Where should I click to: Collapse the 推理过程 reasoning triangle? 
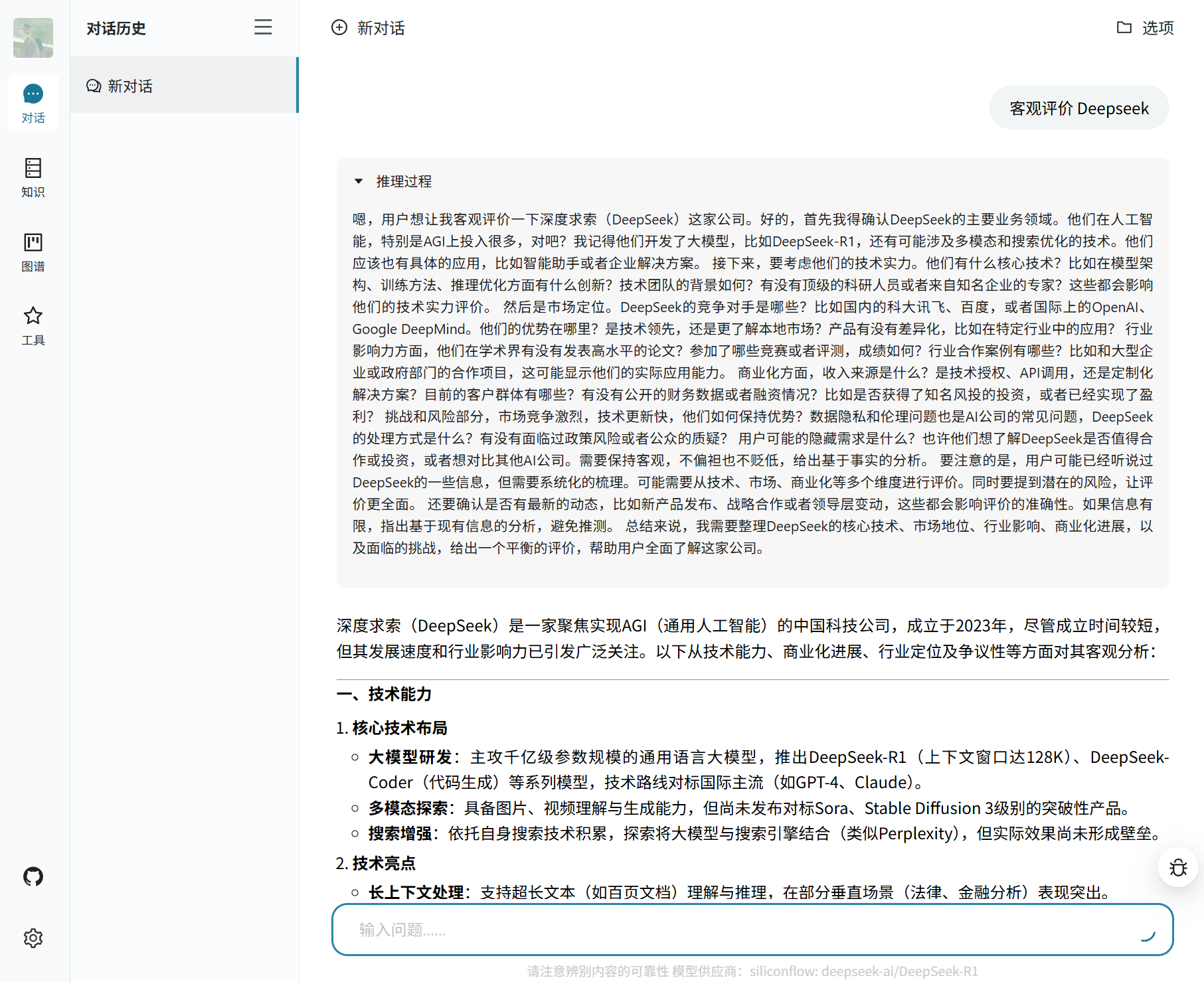coord(359,181)
